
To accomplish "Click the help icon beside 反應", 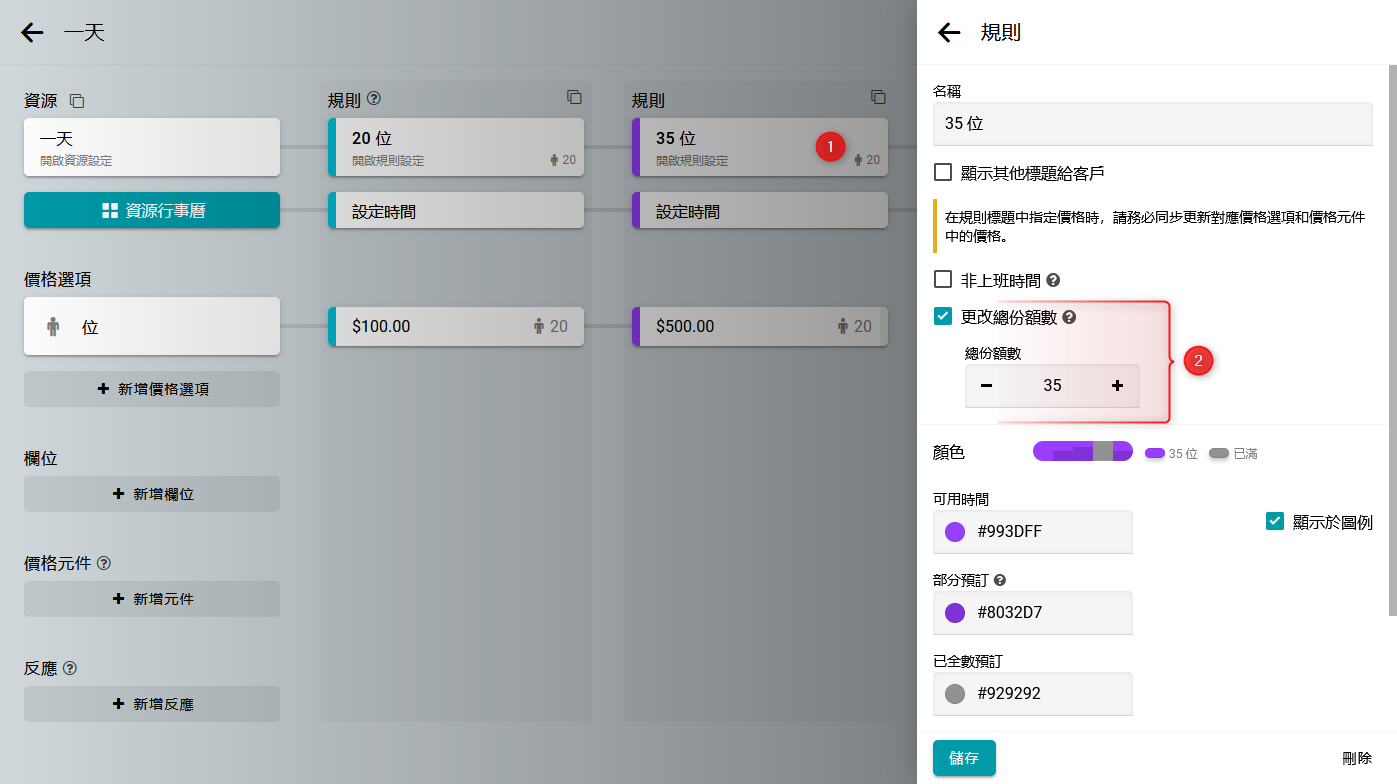I will pos(70,668).
